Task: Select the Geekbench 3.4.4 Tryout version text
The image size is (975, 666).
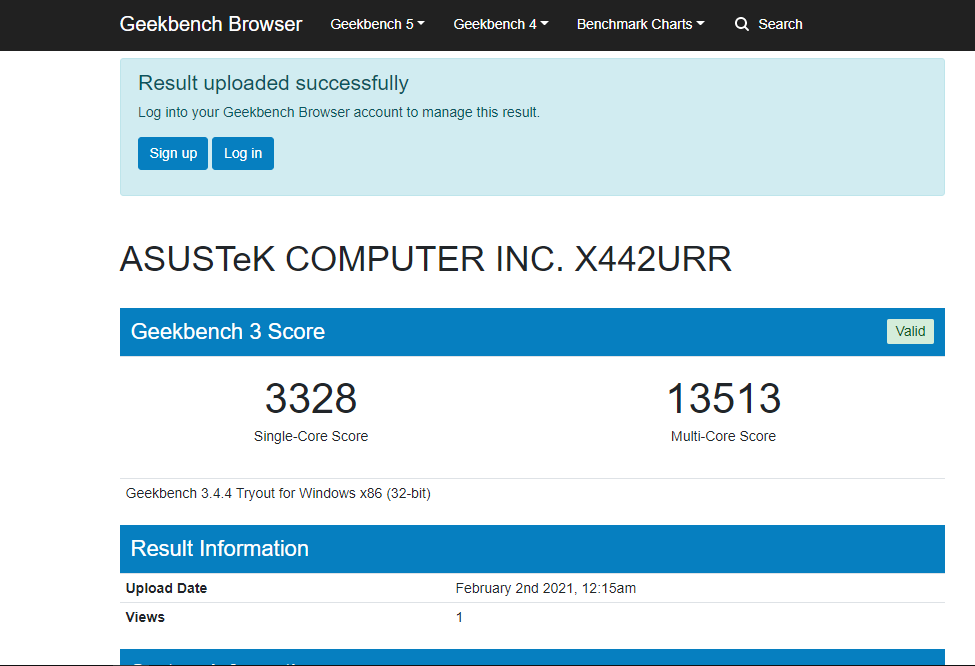Action: pos(278,494)
